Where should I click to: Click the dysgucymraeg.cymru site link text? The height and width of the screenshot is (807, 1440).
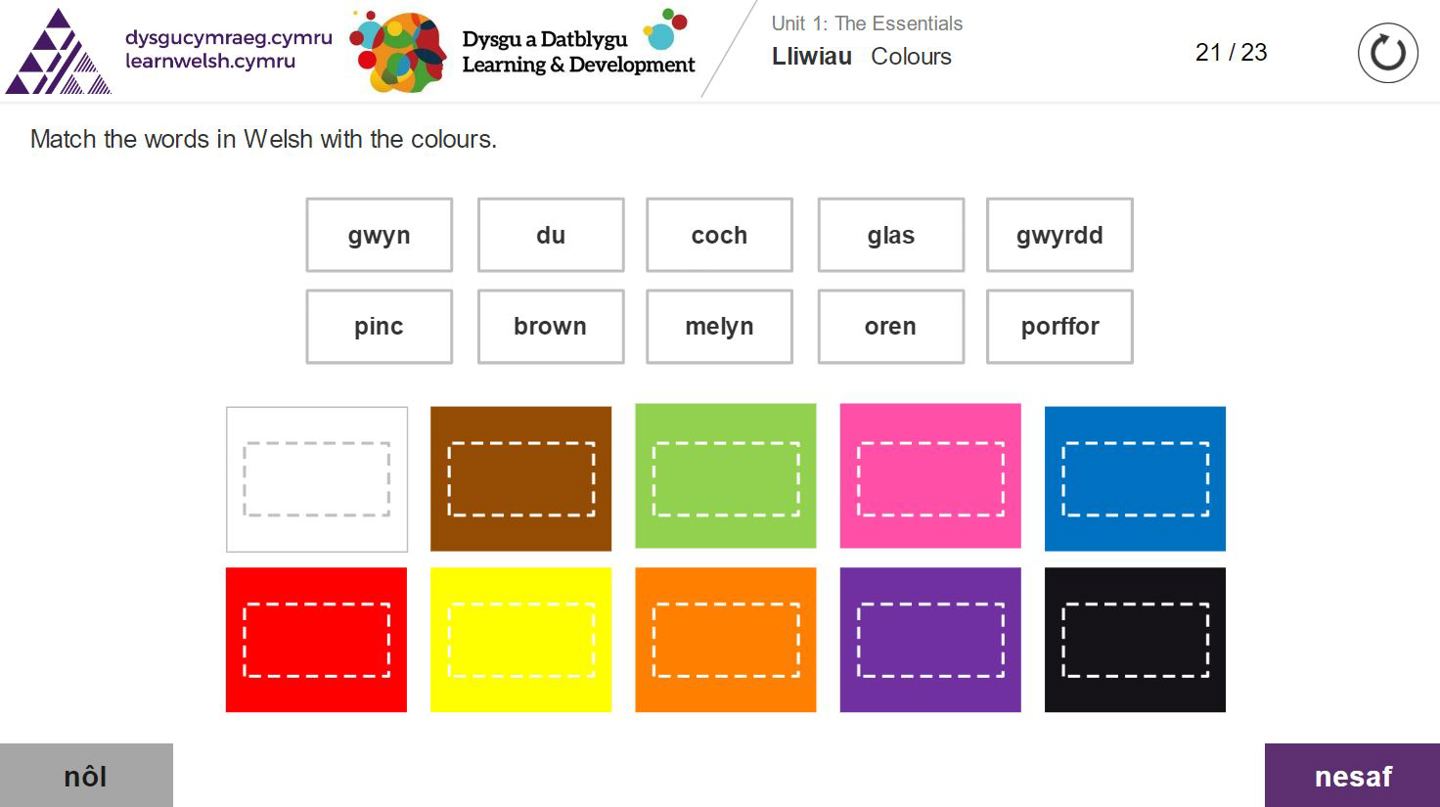(228, 39)
